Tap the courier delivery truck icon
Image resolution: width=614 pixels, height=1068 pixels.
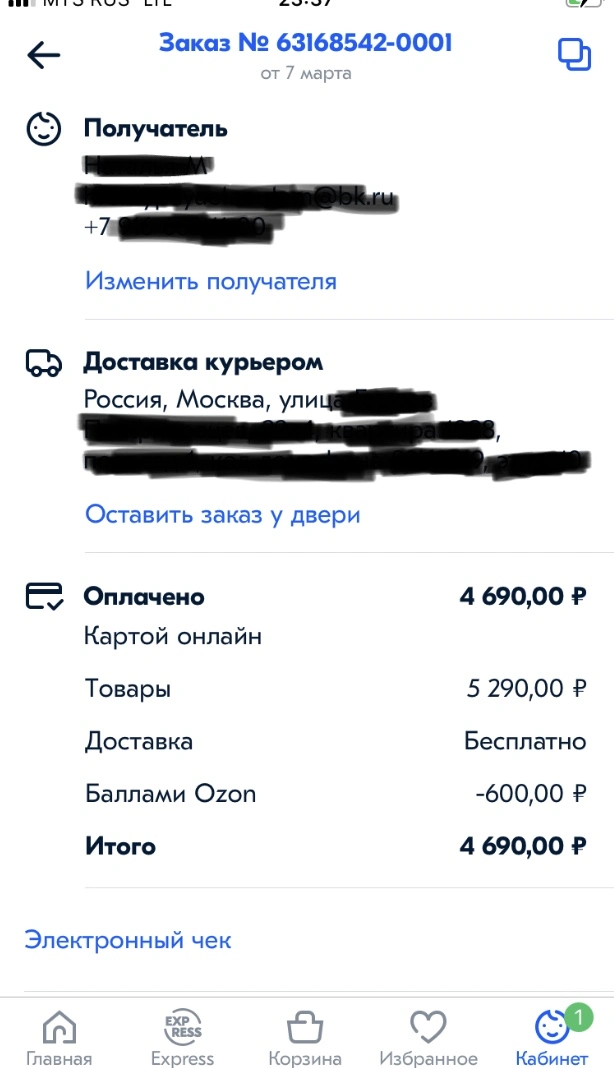coord(44,363)
